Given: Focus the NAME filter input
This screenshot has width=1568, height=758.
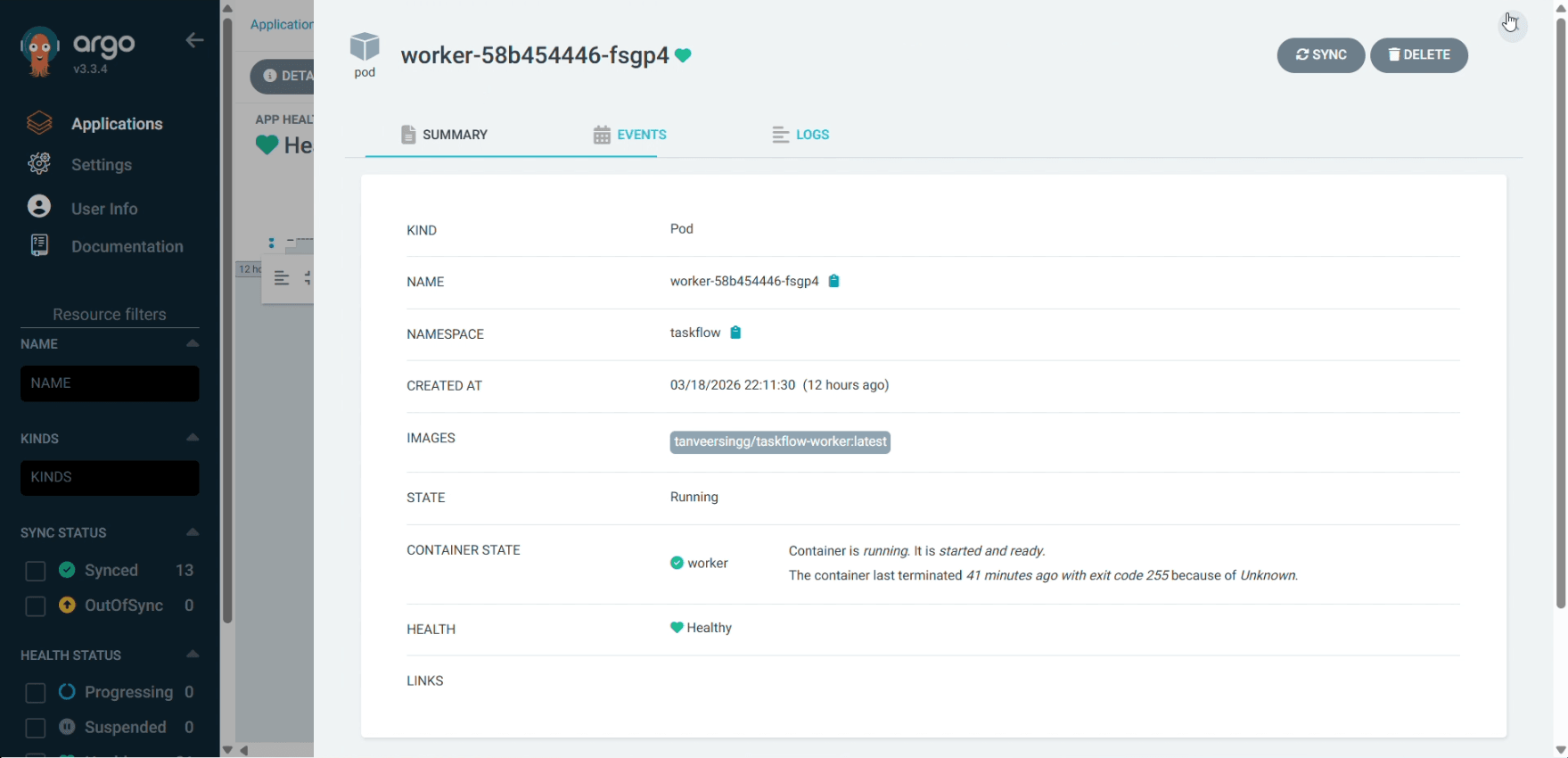Looking at the screenshot, I should click(x=110, y=383).
